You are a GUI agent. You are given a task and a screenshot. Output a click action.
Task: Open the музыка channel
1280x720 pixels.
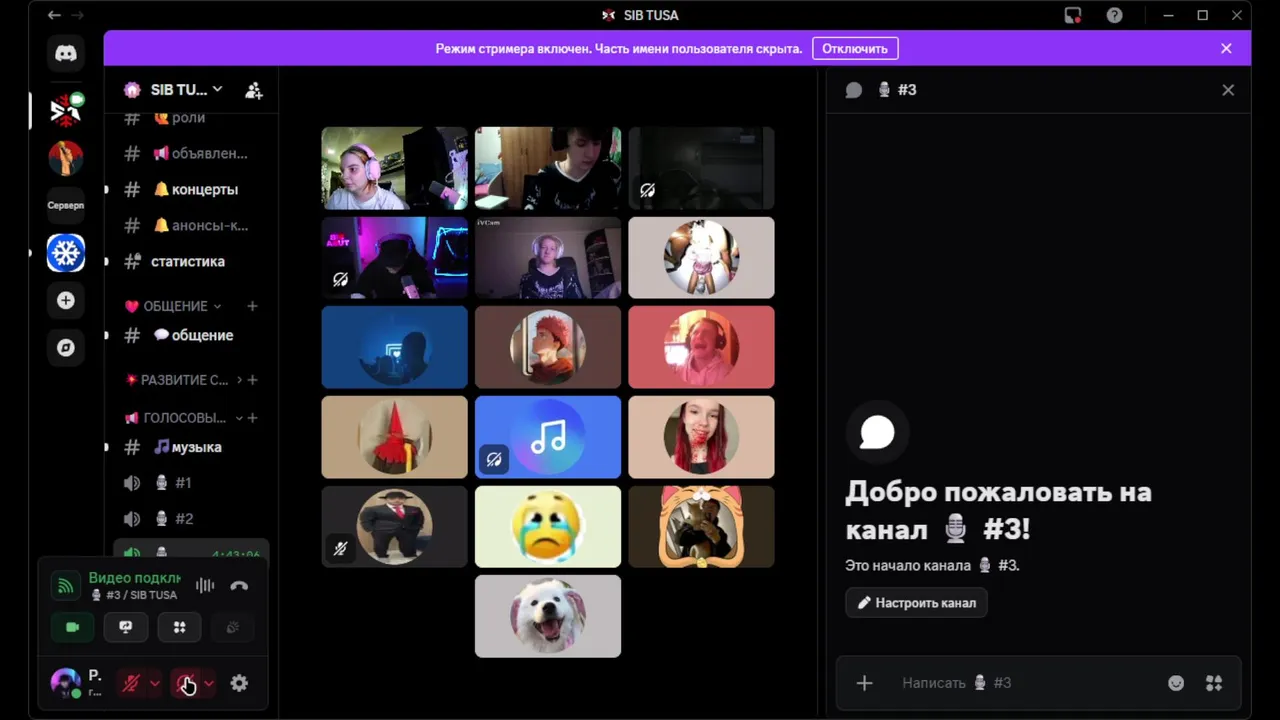click(190, 447)
